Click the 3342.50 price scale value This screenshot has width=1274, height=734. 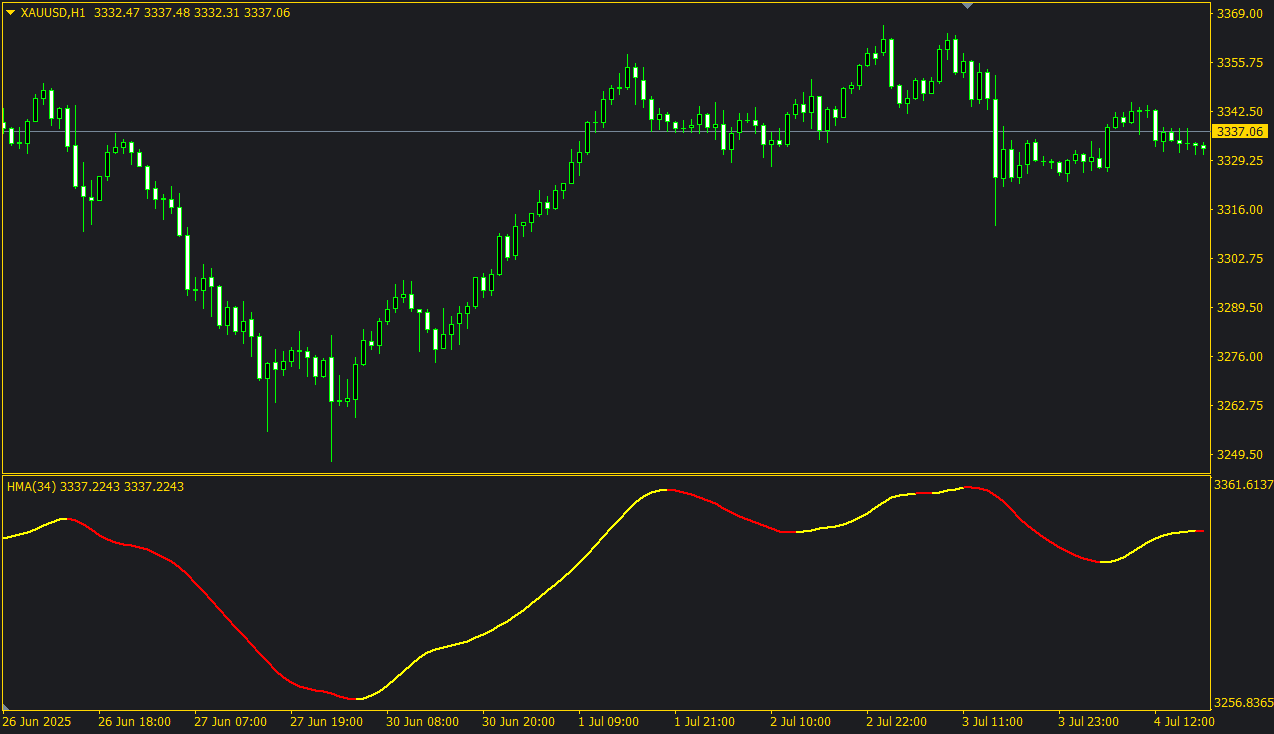(1238, 112)
